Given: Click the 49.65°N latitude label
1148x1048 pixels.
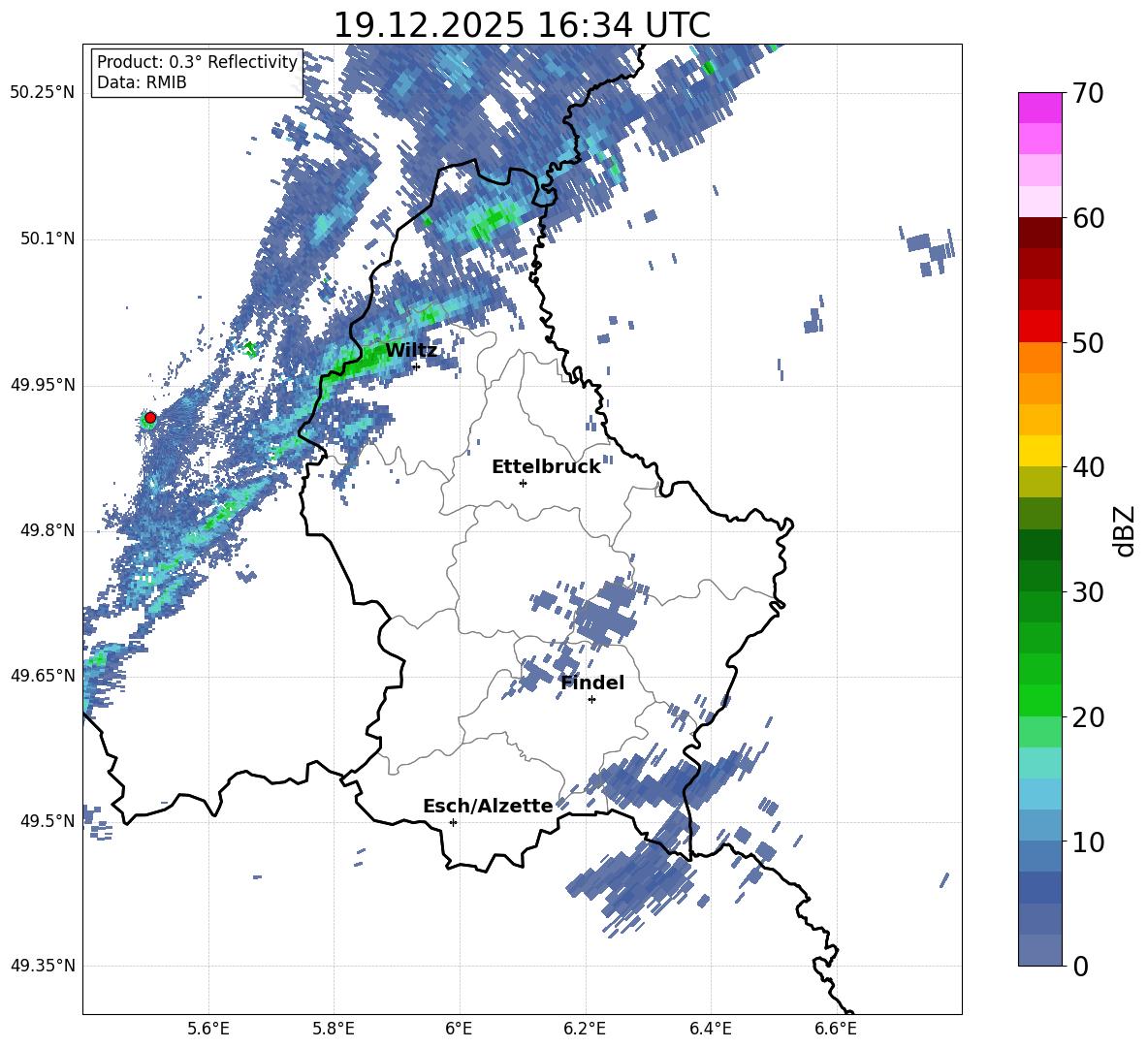Looking at the screenshot, I should pyautogui.click(x=43, y=676).
